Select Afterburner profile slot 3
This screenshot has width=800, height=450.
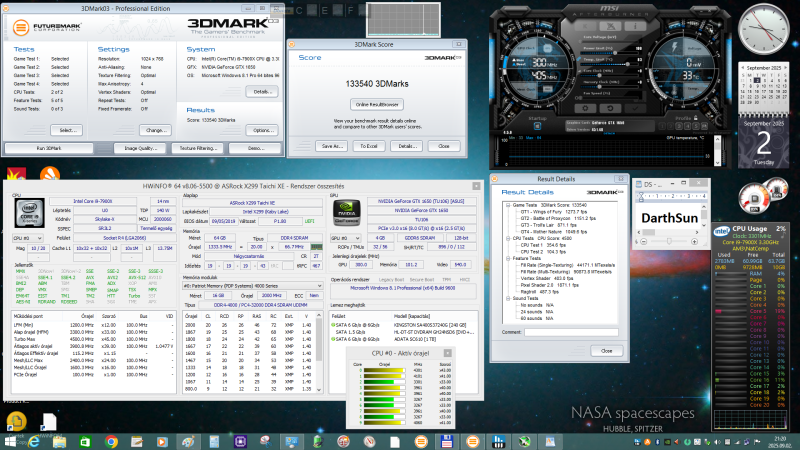pyautogui.click(x=679, y=126)
